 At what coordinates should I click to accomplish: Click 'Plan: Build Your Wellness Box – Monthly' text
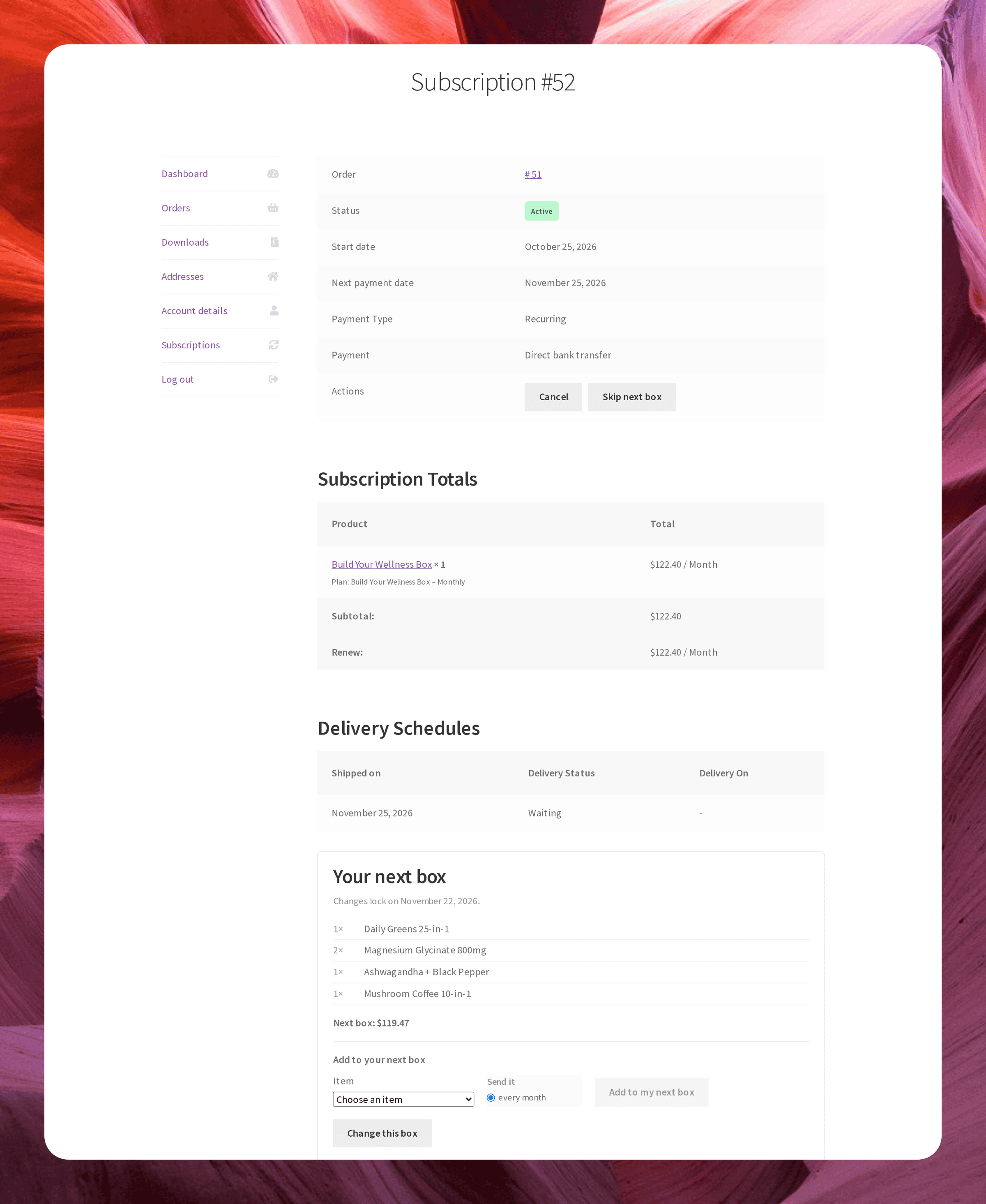click(x=398, y=582)
